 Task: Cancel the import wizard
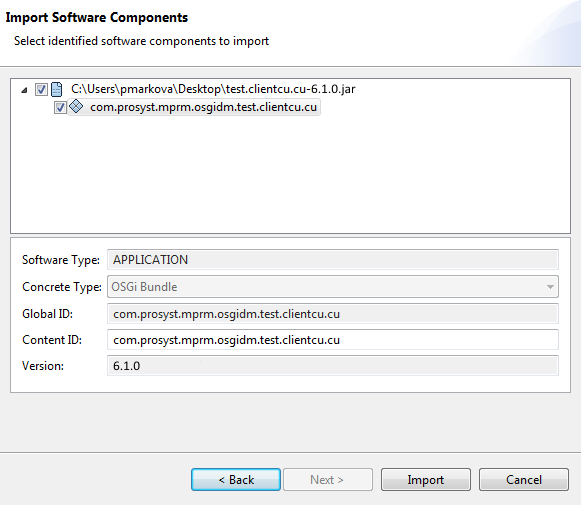click(524, 480)
